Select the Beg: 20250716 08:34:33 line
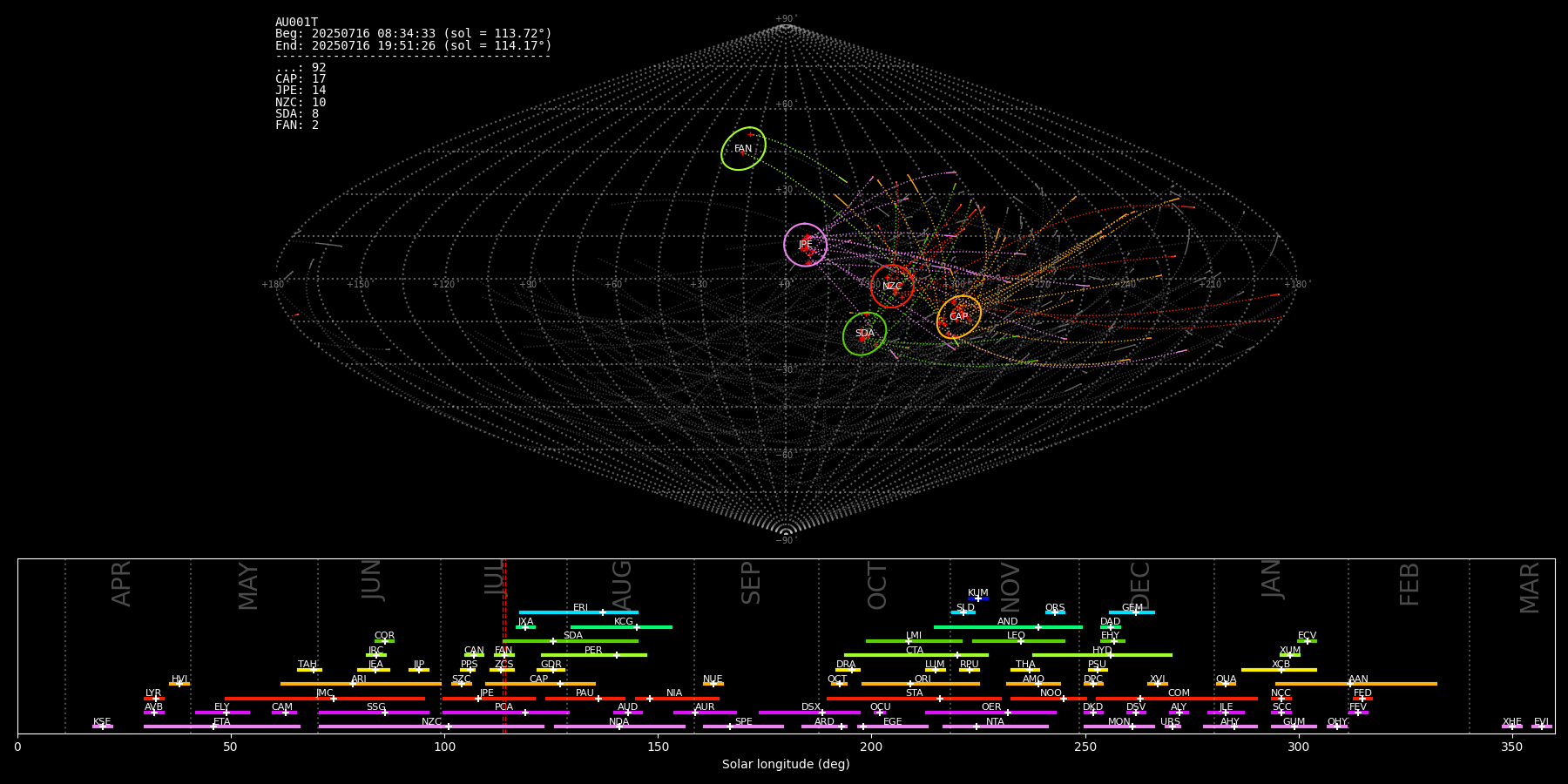The image size is (1568, 784). tap(414, 34)
